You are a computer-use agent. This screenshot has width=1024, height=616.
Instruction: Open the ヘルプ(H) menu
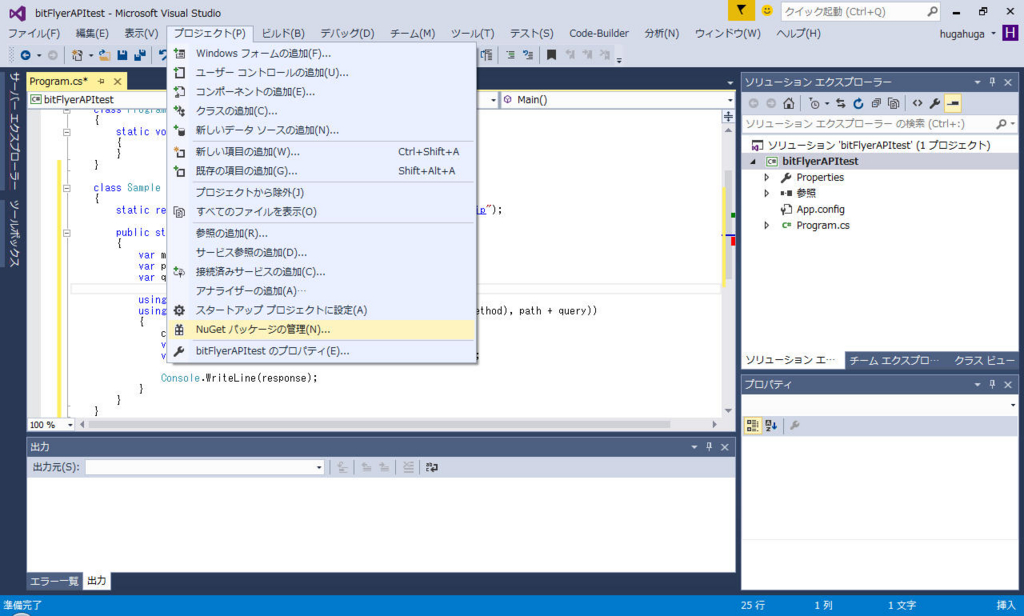click(798, 33)
